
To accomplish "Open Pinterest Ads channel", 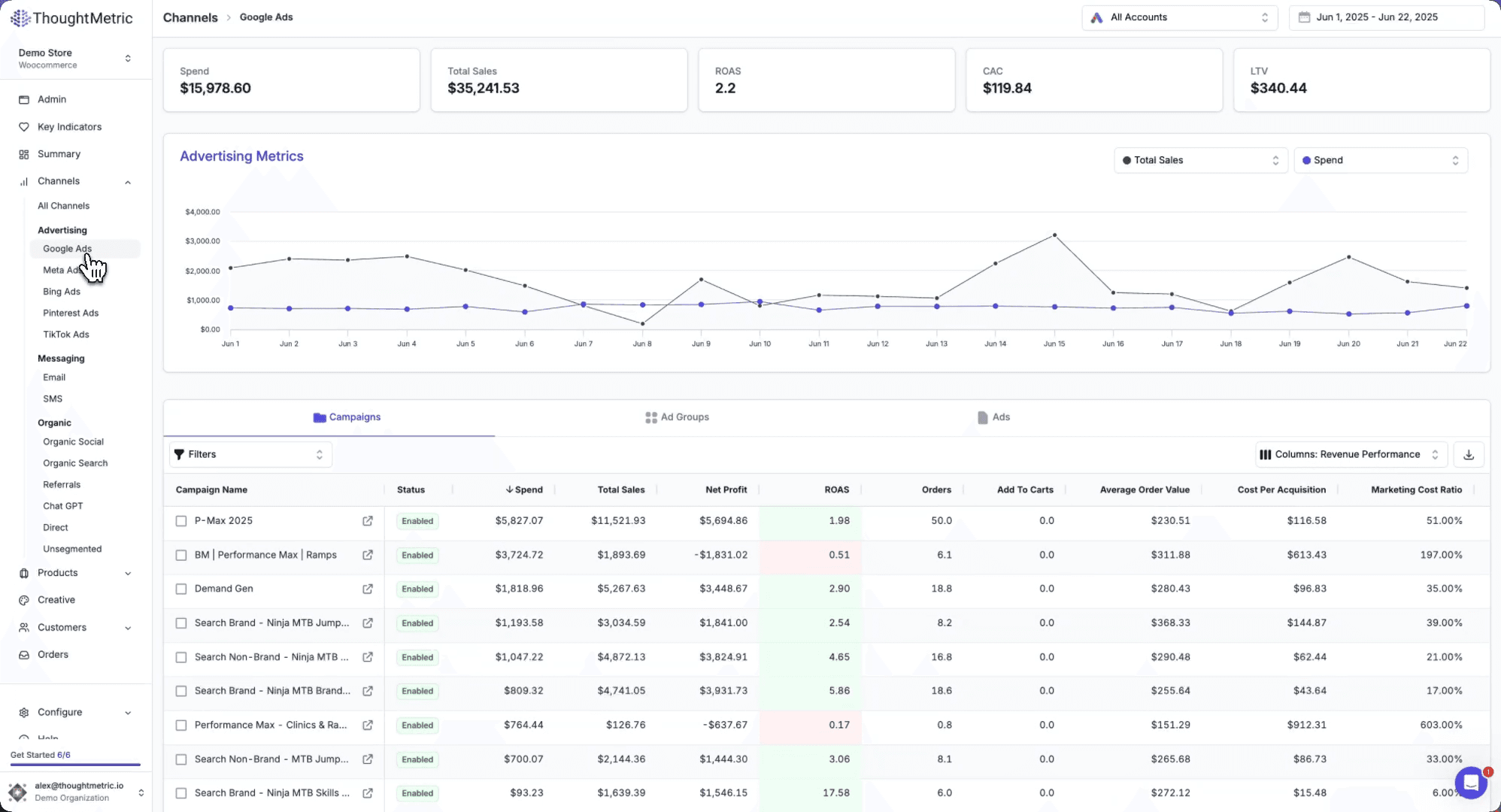I will point(71,313).
